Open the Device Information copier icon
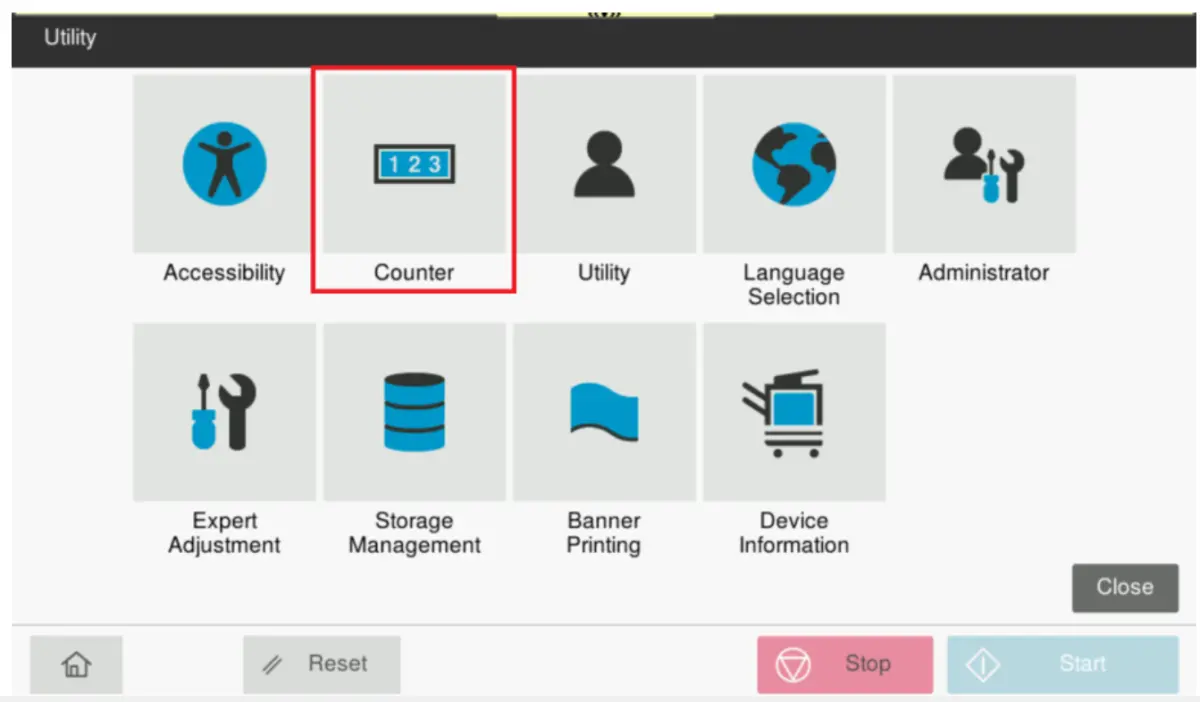Image resolution: width=1200 pixels, height=702 pixels. pyautogui.click(x=794, y=411)
